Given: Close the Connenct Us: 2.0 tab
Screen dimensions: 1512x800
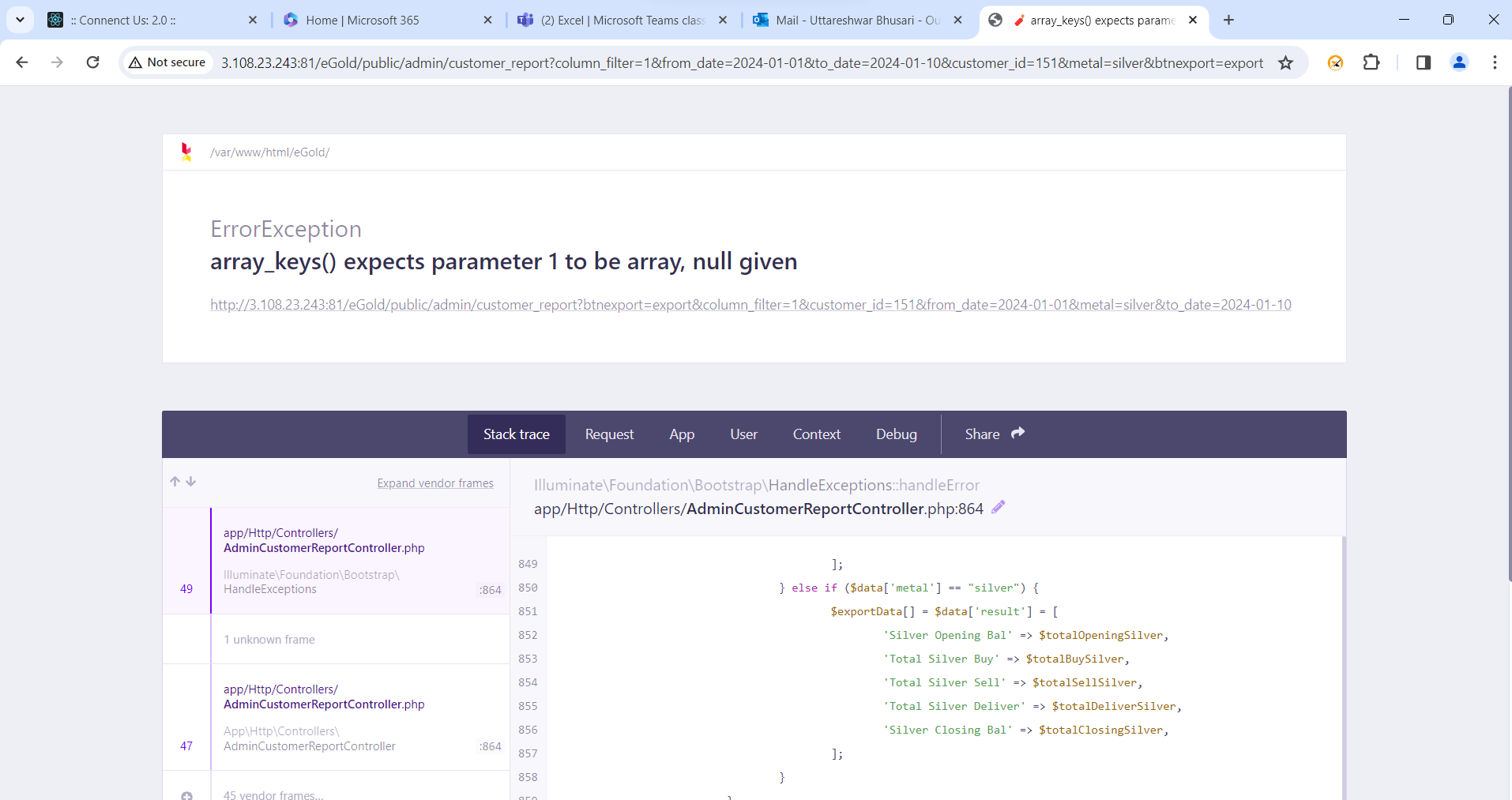Looking at the screenshot, I should [253, 20].
